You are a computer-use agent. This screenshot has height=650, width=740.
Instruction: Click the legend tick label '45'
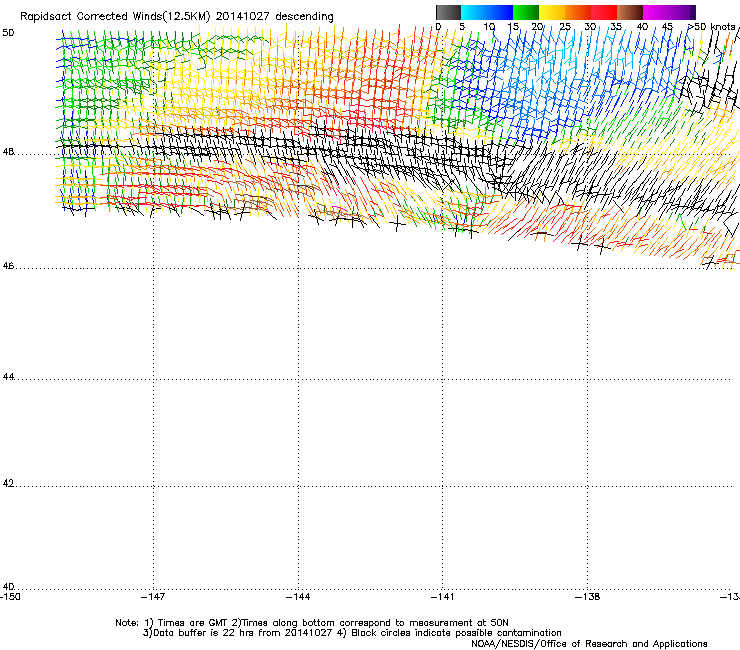pos(667,26)
